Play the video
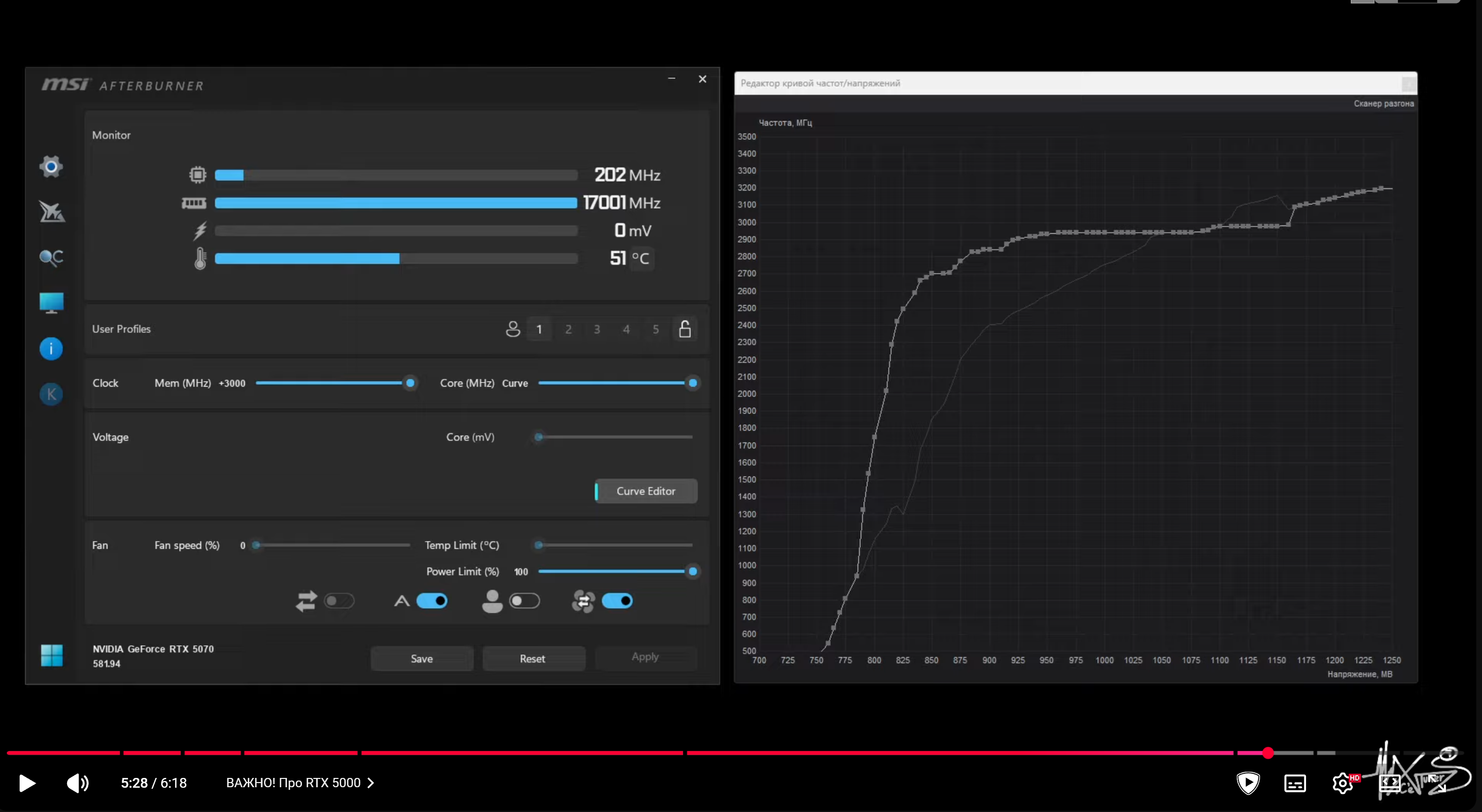Image resolution: width=1482 pixels, height=812 pixels. coord(26,783)
